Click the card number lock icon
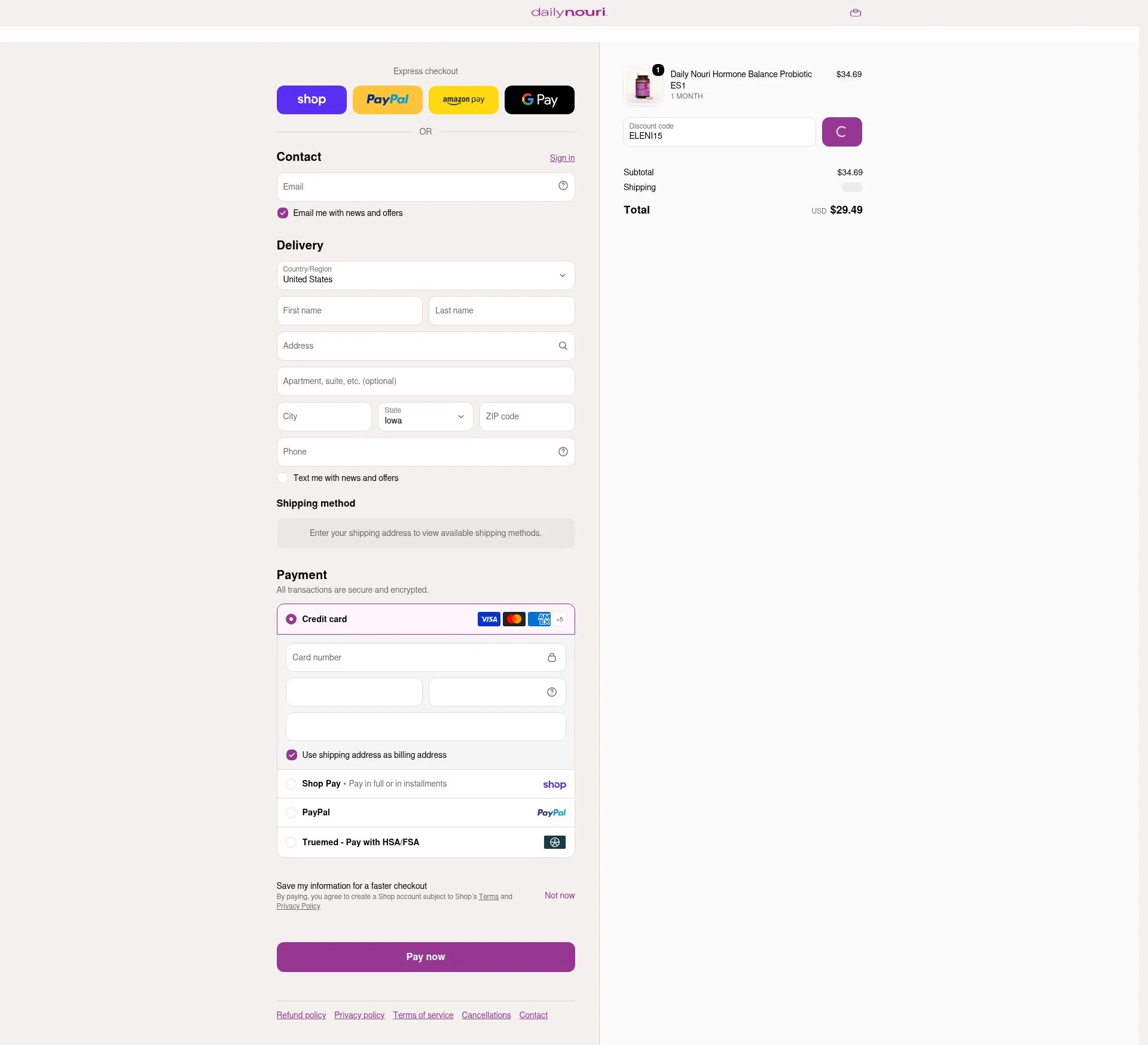This screenshot has height=1045, width=1148. [551, 657]
